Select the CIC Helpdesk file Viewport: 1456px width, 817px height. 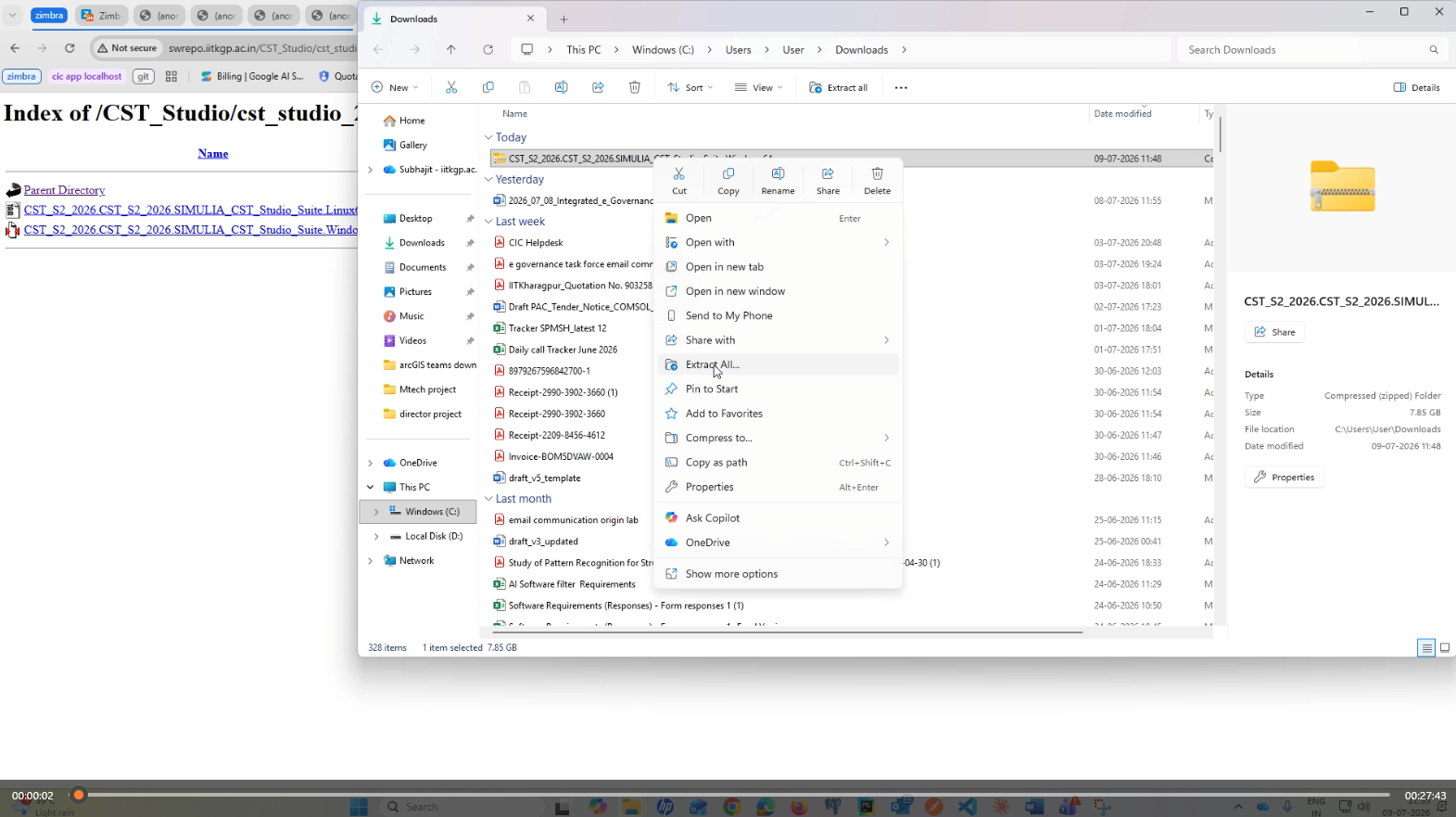pyautogui.click(x=536, y=243)
